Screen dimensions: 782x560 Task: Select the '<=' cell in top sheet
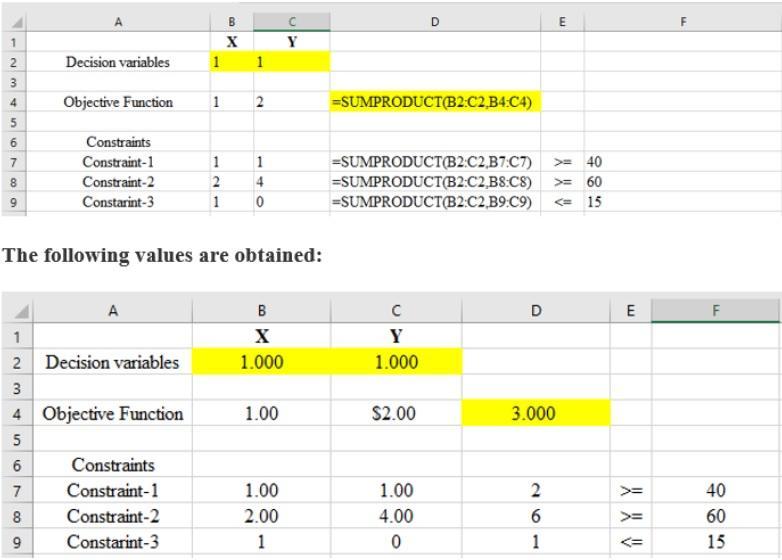click(x=563, y=201)
